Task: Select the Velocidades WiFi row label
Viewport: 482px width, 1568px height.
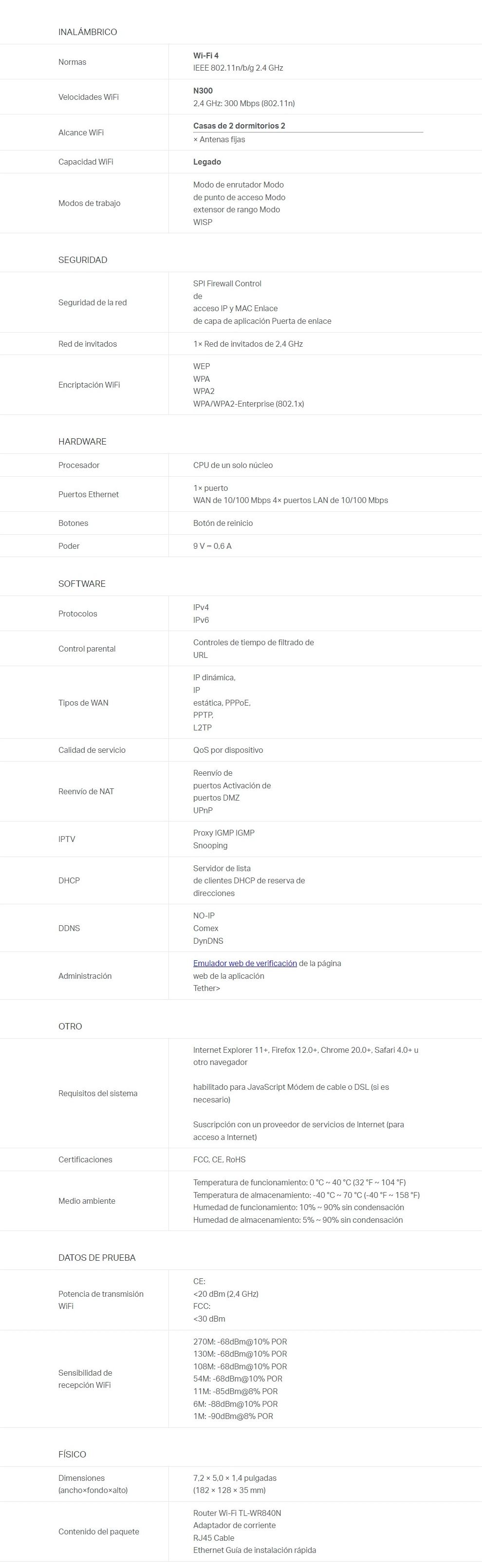Action: click(88, 97)
